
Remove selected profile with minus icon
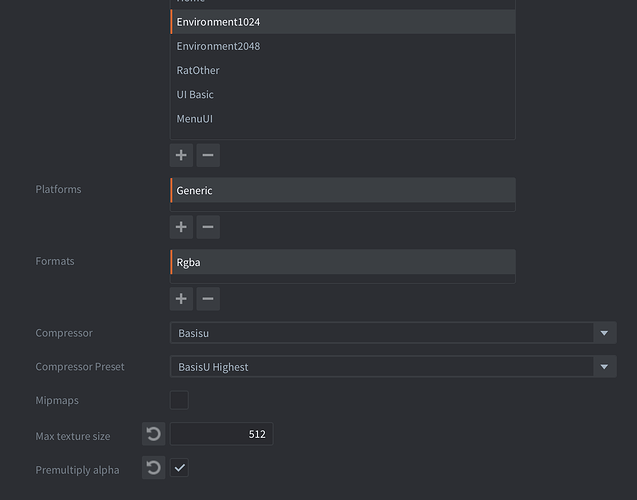point(208,155)
